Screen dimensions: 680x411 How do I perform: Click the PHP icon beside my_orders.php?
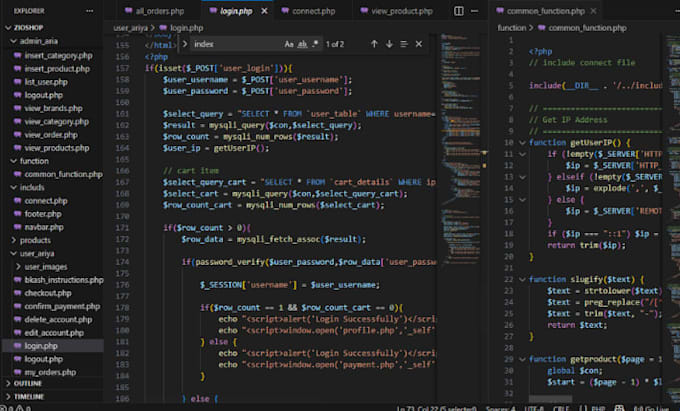17,372
